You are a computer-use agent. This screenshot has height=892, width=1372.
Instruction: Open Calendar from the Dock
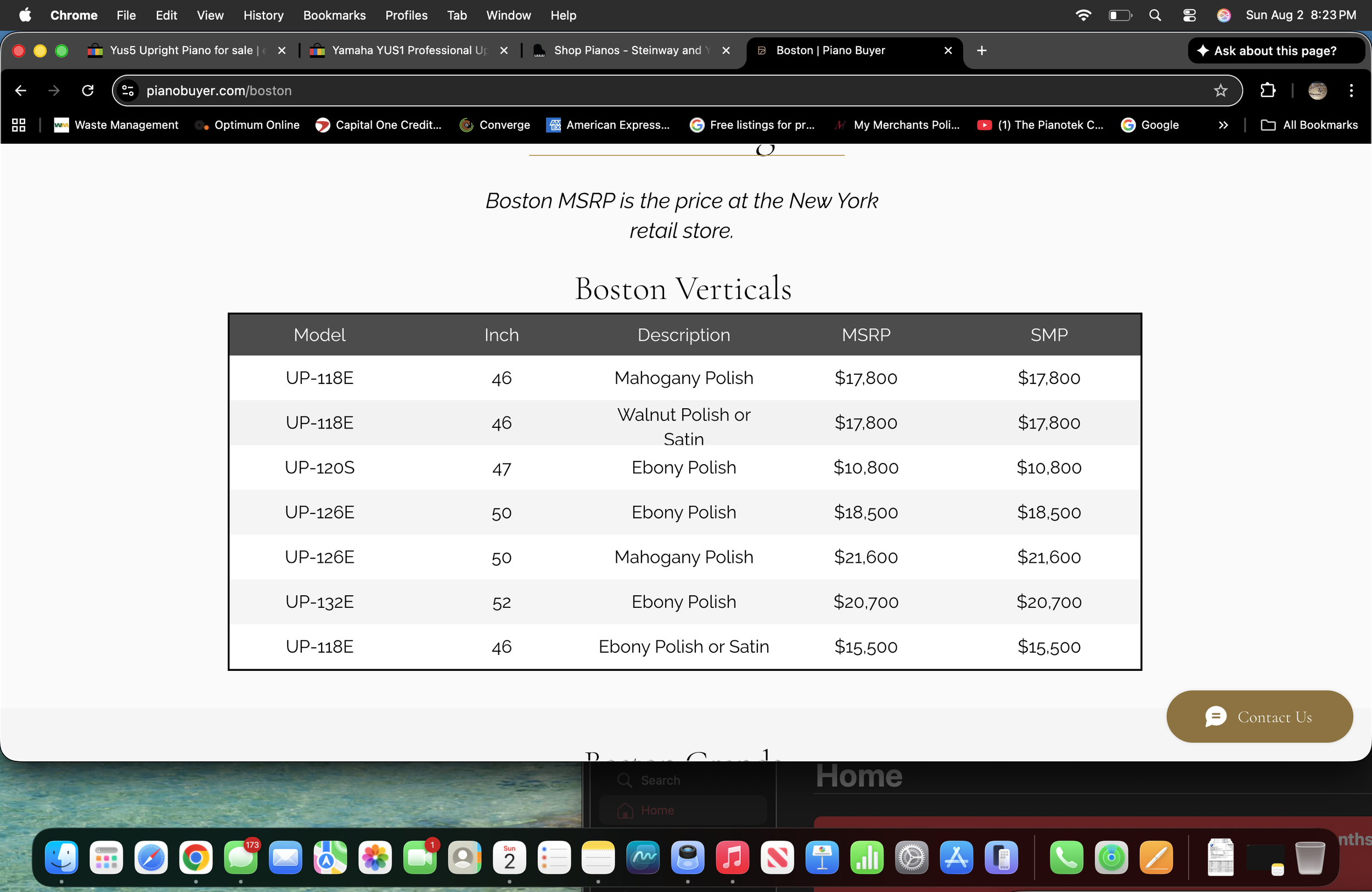coord(510,857)
